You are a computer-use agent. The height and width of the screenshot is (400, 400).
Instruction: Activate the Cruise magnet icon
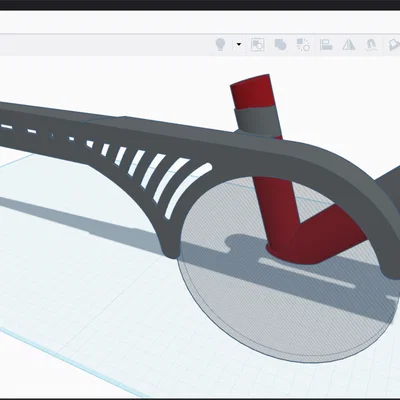pos(371,45)
